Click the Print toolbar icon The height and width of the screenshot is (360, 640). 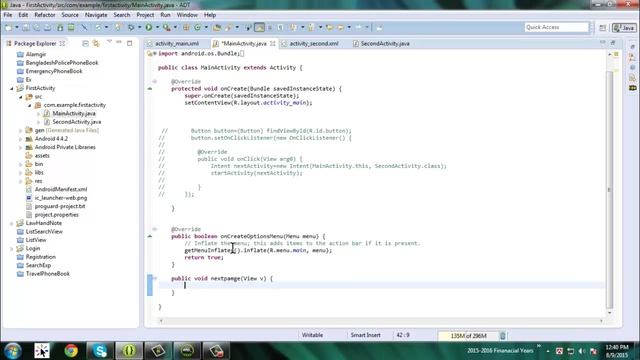tap(47, 27)
